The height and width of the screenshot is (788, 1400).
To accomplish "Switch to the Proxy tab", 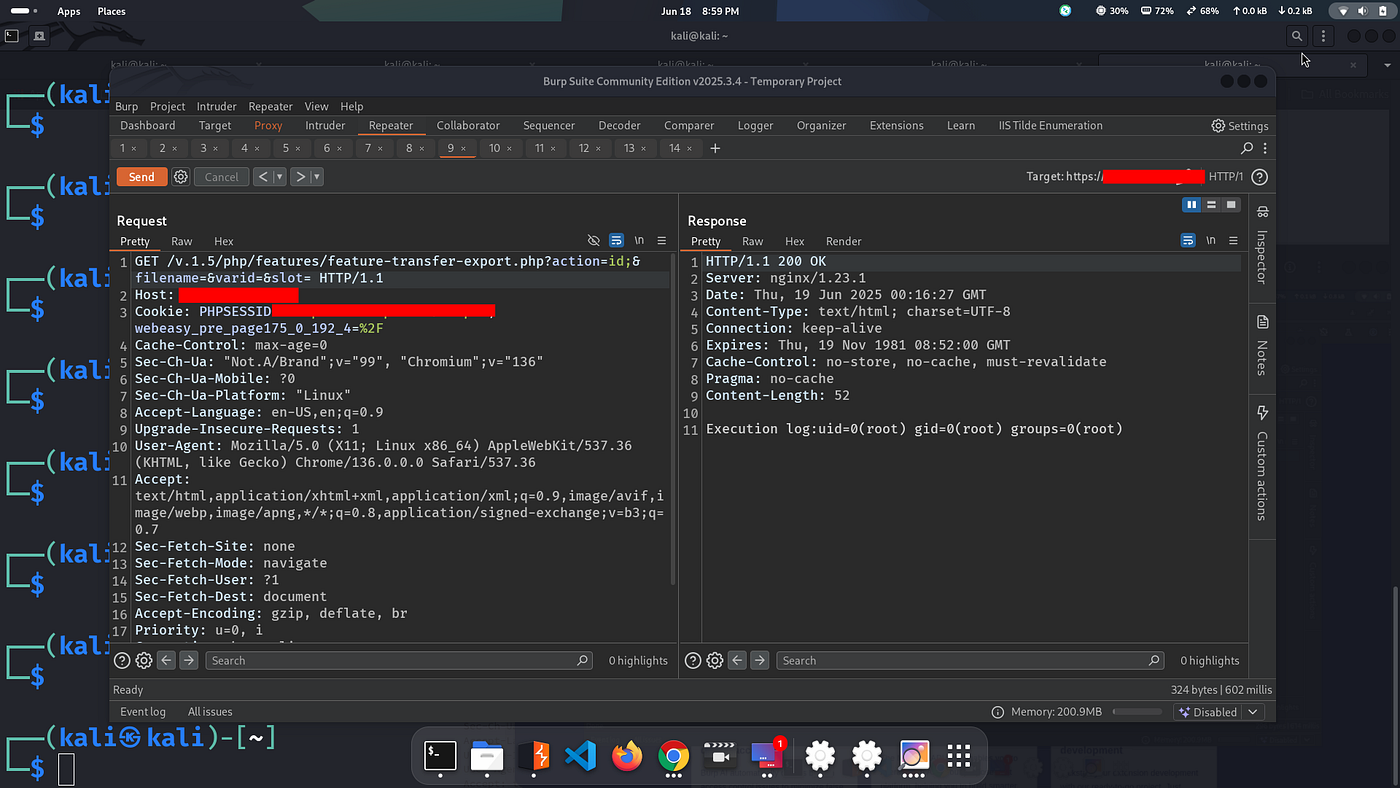I will pyautogui.click(x=268, y=126).
